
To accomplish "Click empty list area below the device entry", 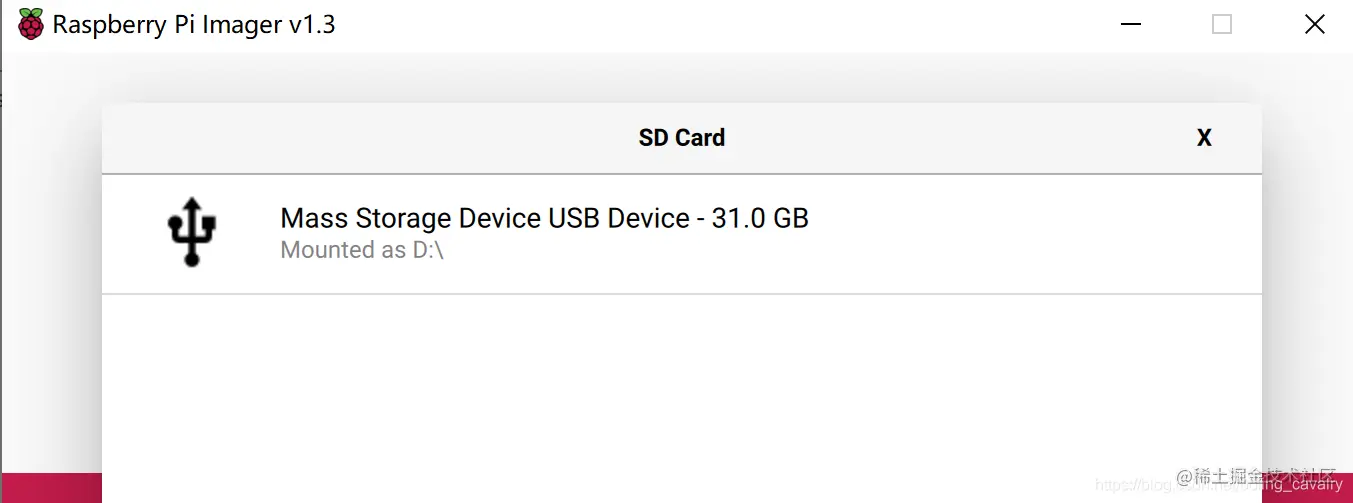I will [680, 400].
